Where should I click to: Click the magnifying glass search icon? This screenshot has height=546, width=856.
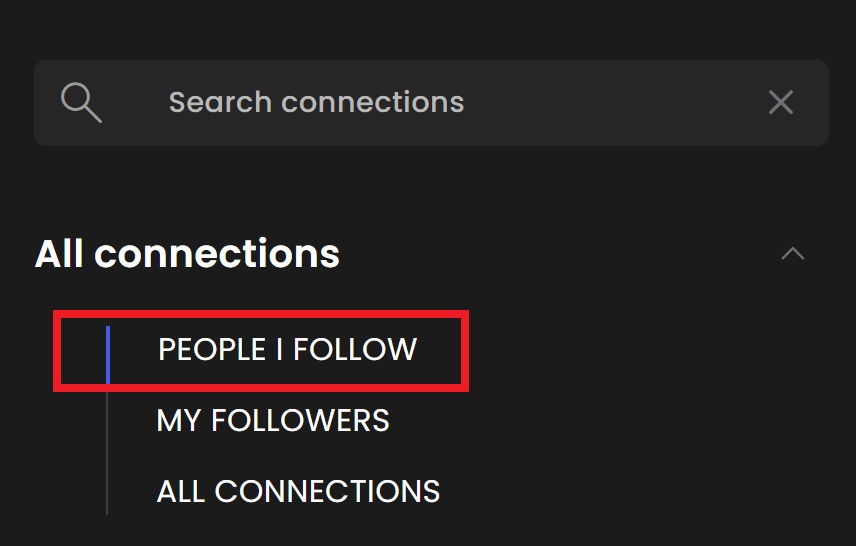pos(81,103)
